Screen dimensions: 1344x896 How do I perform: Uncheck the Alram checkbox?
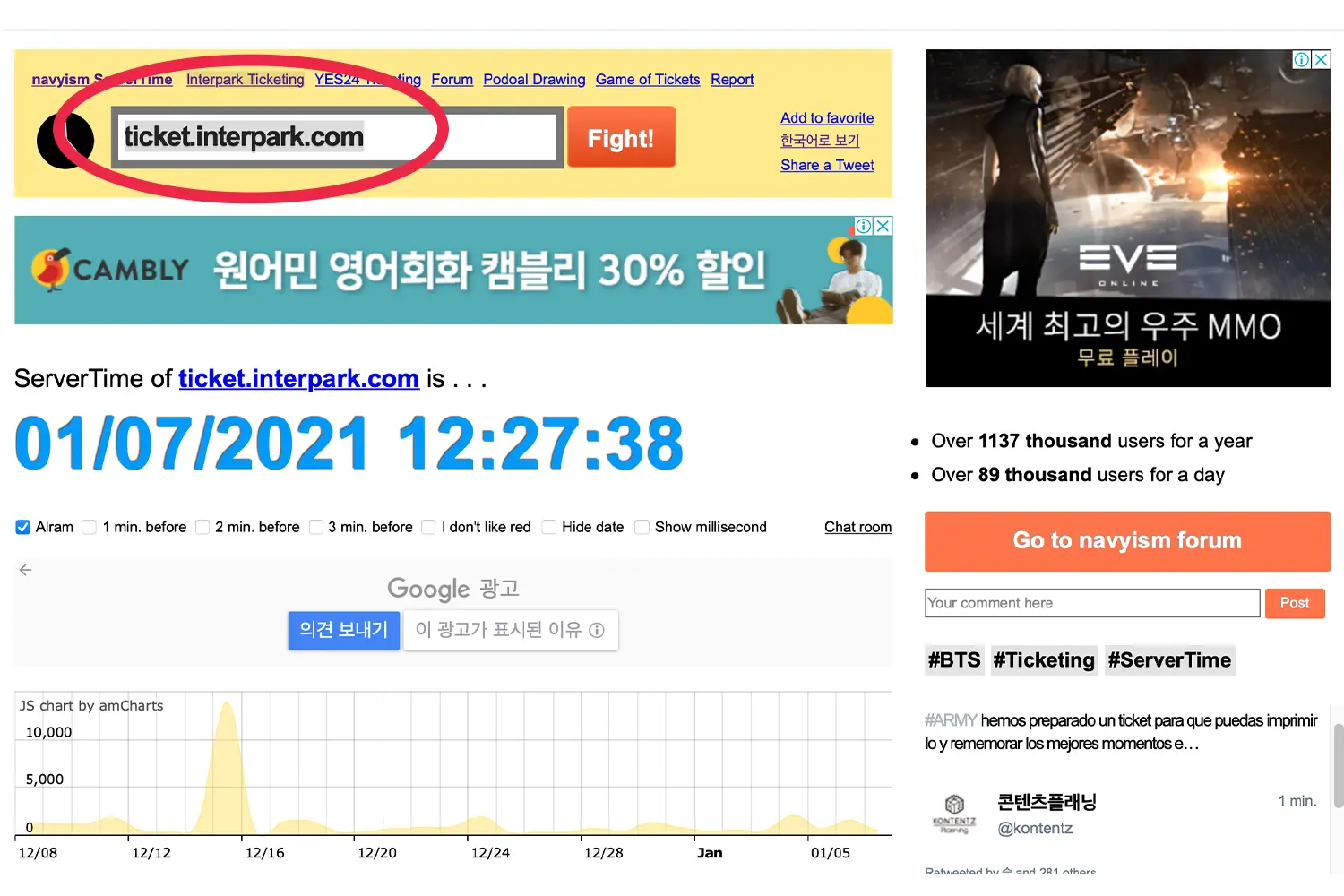23,527
